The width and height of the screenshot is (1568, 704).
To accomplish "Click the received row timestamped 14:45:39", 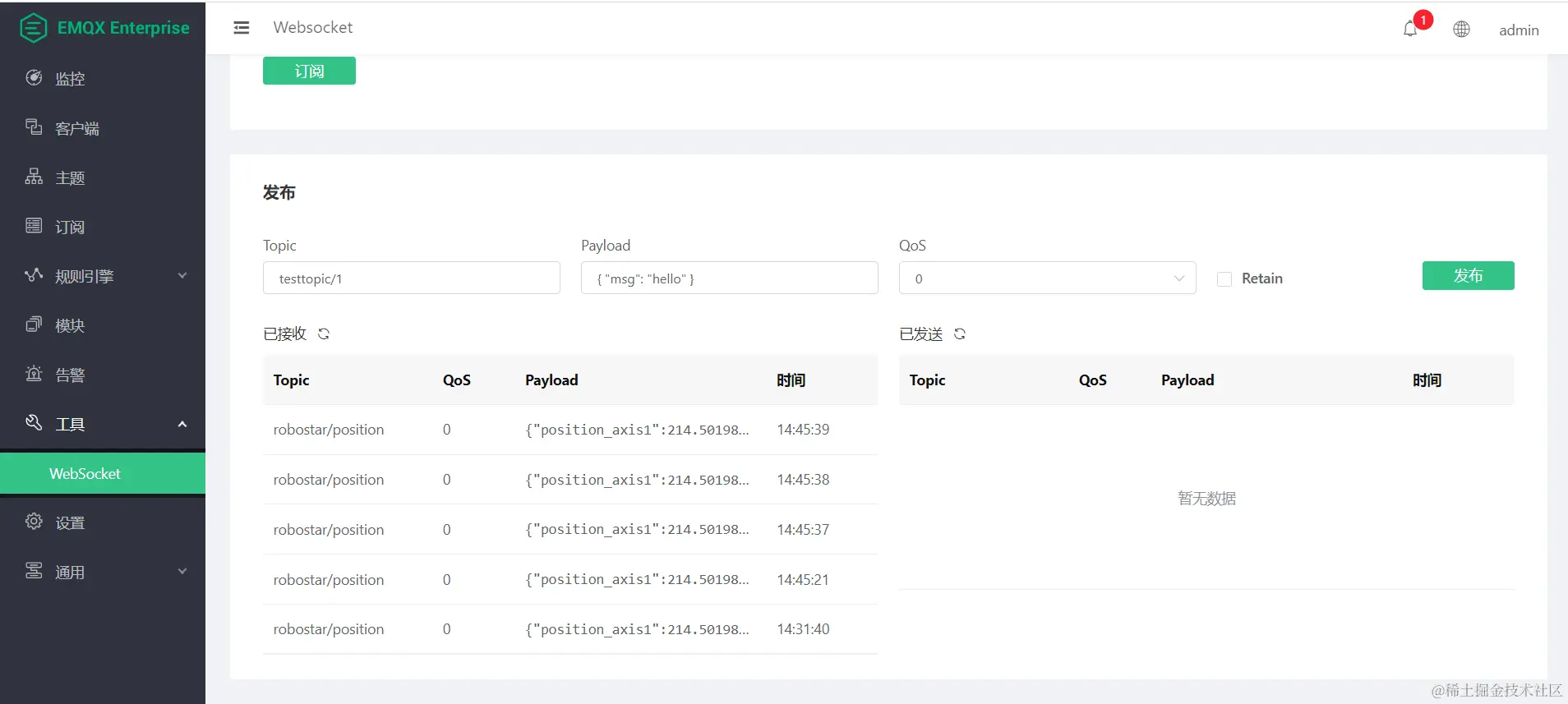I will click(x=570, y=430).
